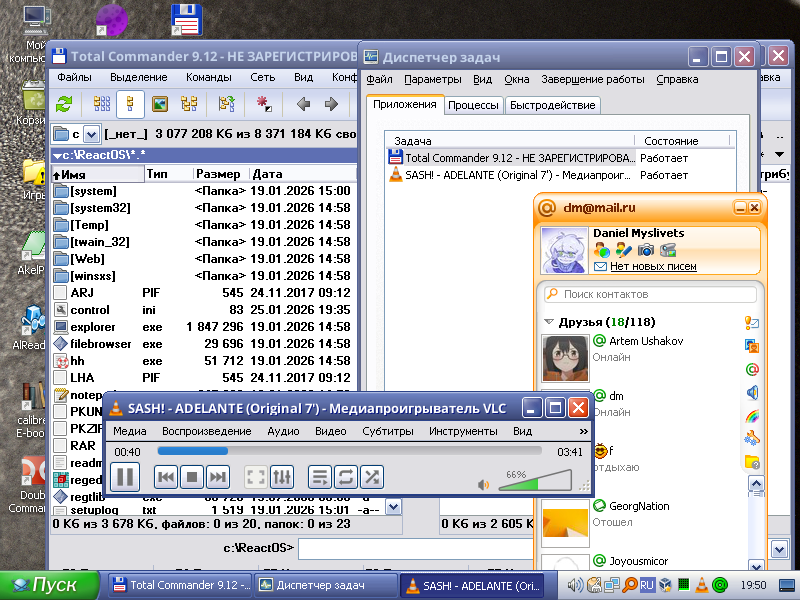Viewport: 800px width, 600px height.
Task: Select brief view icon in Total Commander toolbar
Action: (x=102, y=104)
